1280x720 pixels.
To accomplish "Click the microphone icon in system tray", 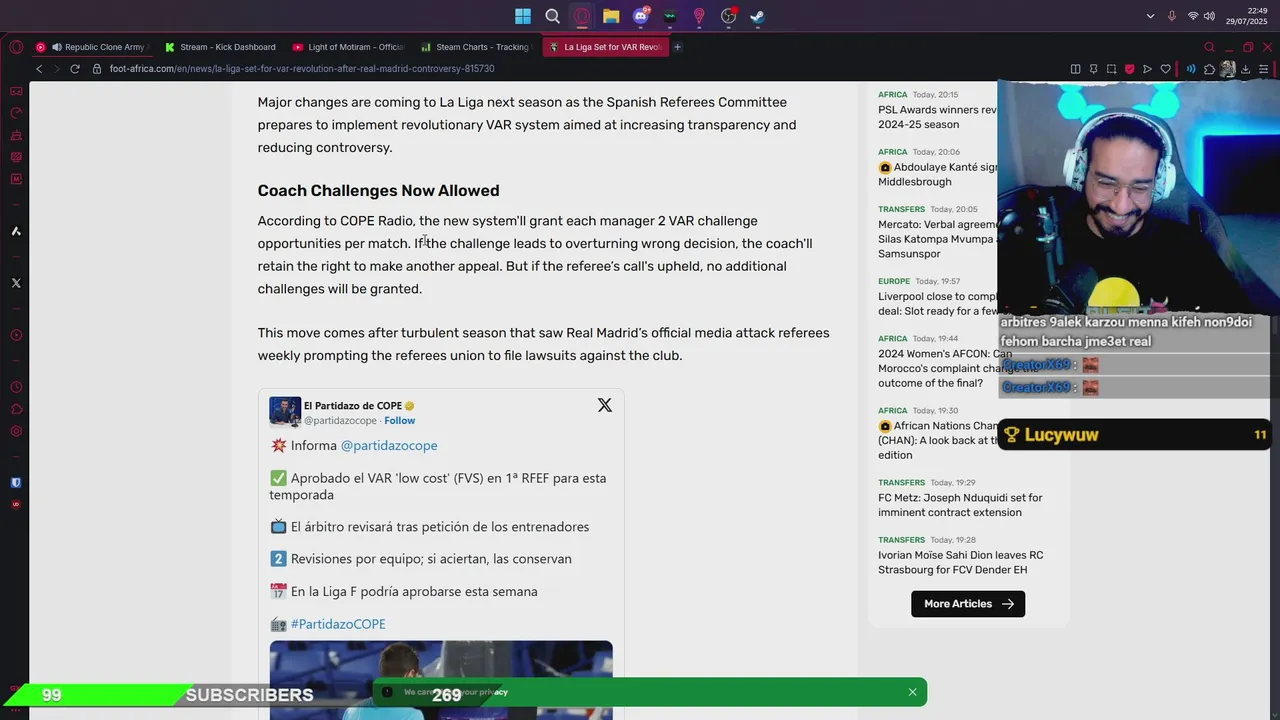I will pos(1172,16).
